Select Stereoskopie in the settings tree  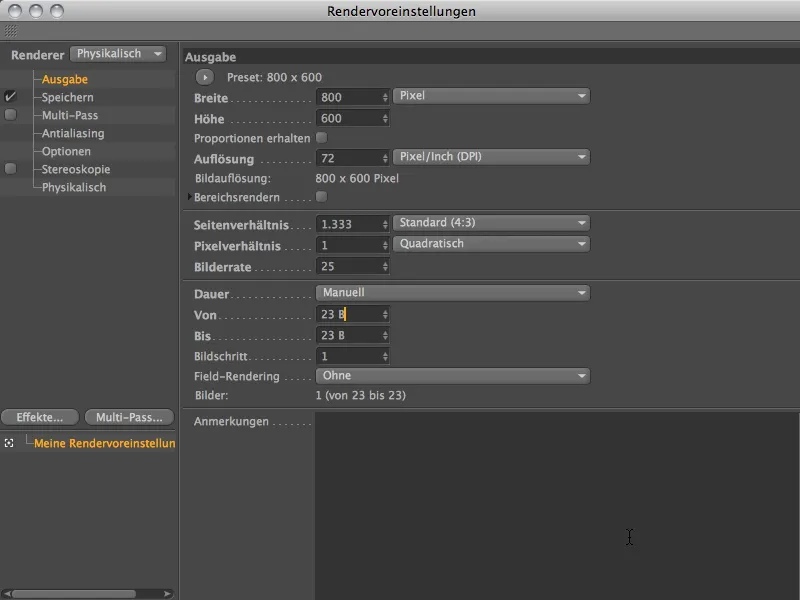pyautogui.click(x=76, y=169)
